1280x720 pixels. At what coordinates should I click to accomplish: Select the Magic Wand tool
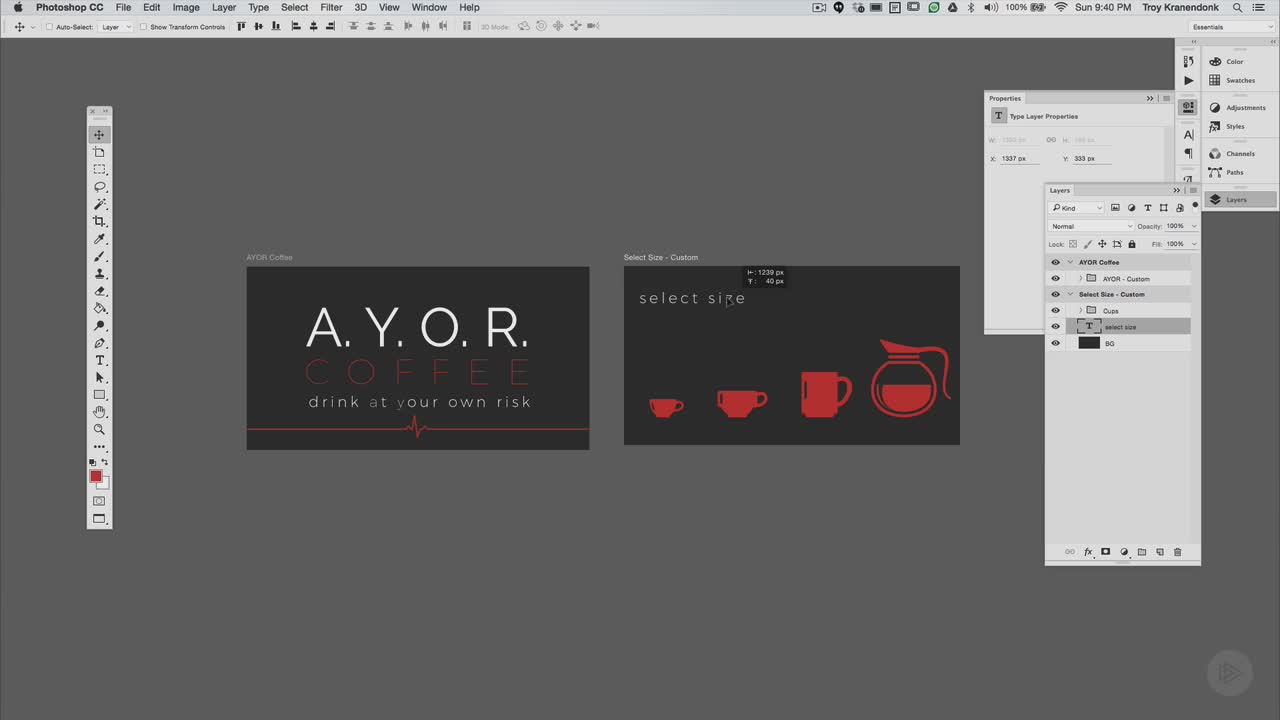point(99,204)
